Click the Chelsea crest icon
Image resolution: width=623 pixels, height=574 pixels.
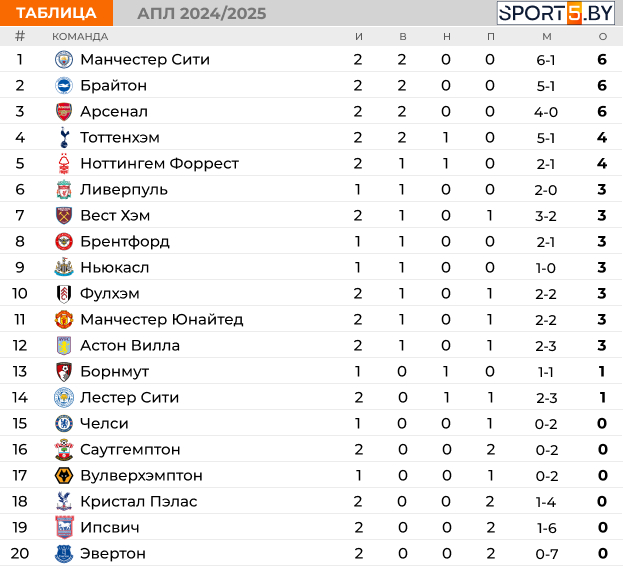(x=64, y=423)
